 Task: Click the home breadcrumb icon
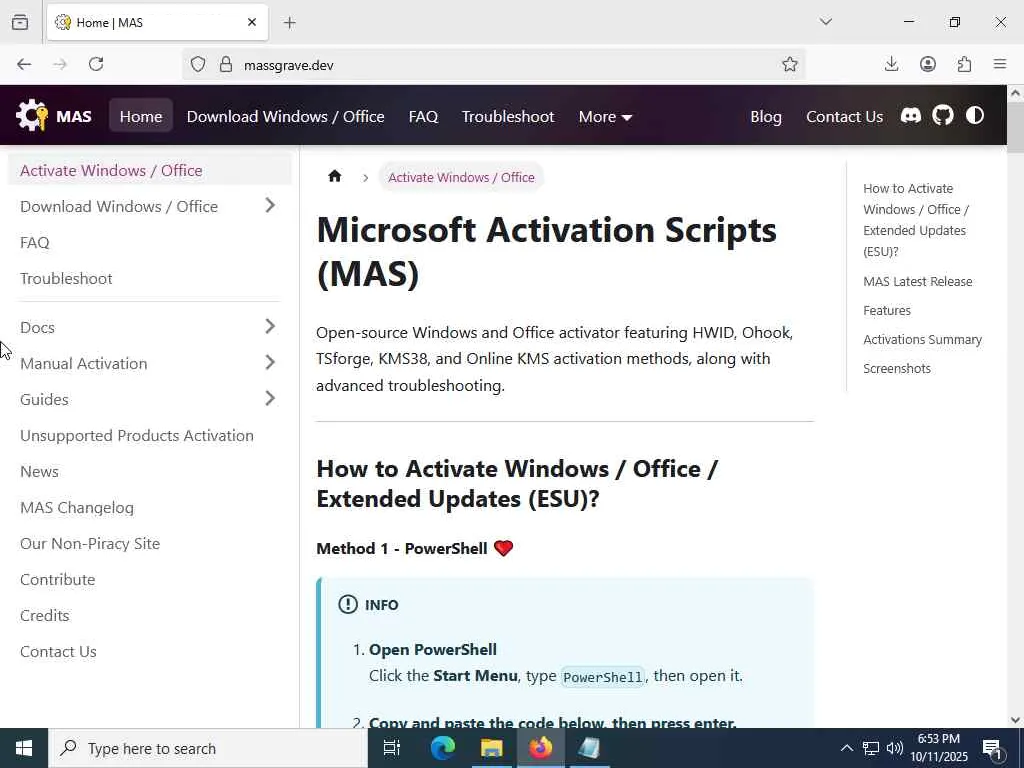(x=335, y=176)
